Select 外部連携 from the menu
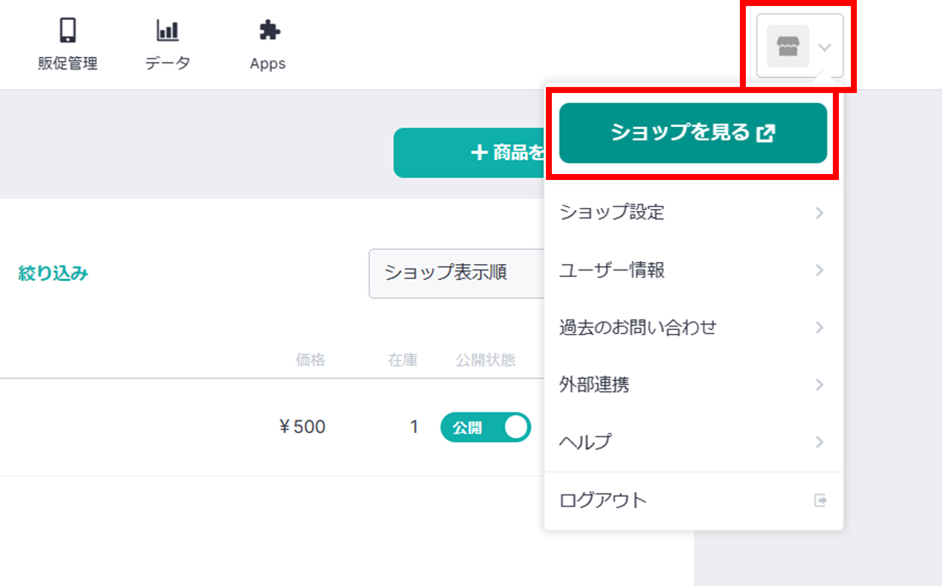942x586 pixels. tap(594, 385)
